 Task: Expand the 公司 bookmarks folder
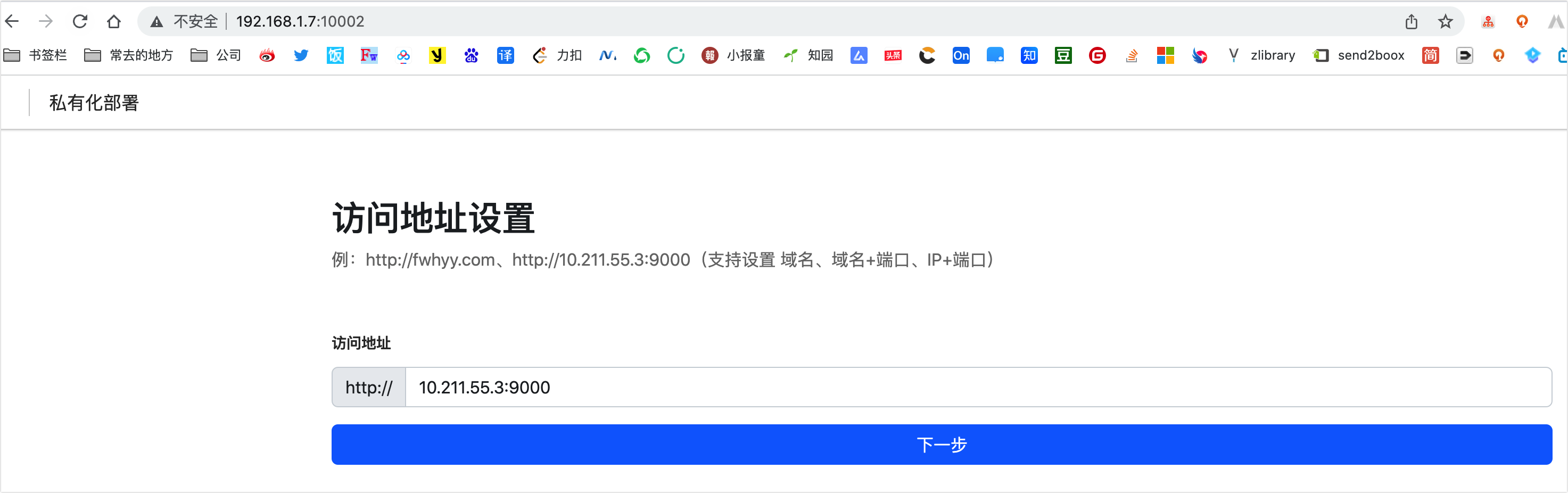[216, 55]
